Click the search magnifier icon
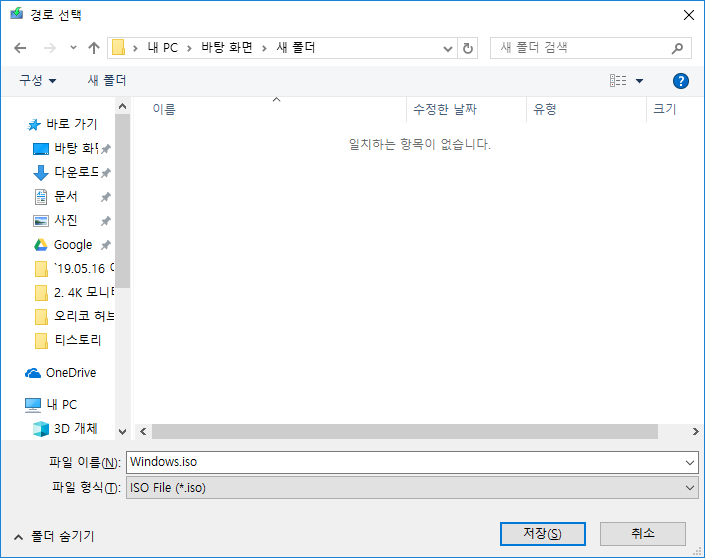705x558 pixels. pyautogui.click(x=677, y=48)
